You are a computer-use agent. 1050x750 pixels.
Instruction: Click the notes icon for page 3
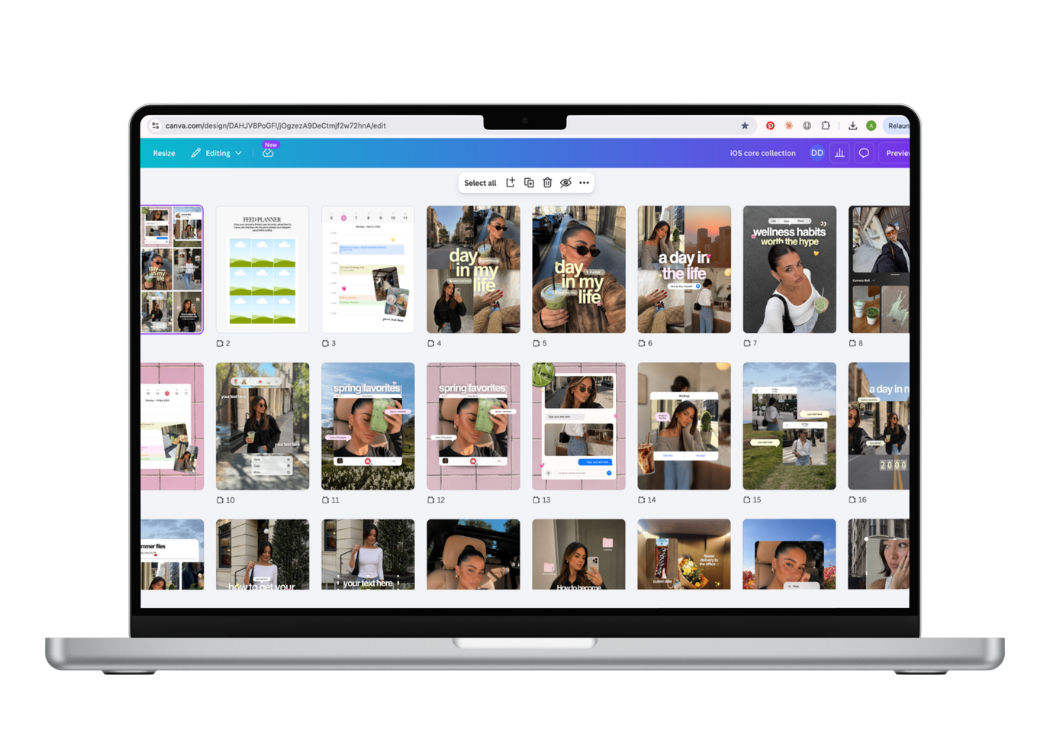click(x=325, y=344)
